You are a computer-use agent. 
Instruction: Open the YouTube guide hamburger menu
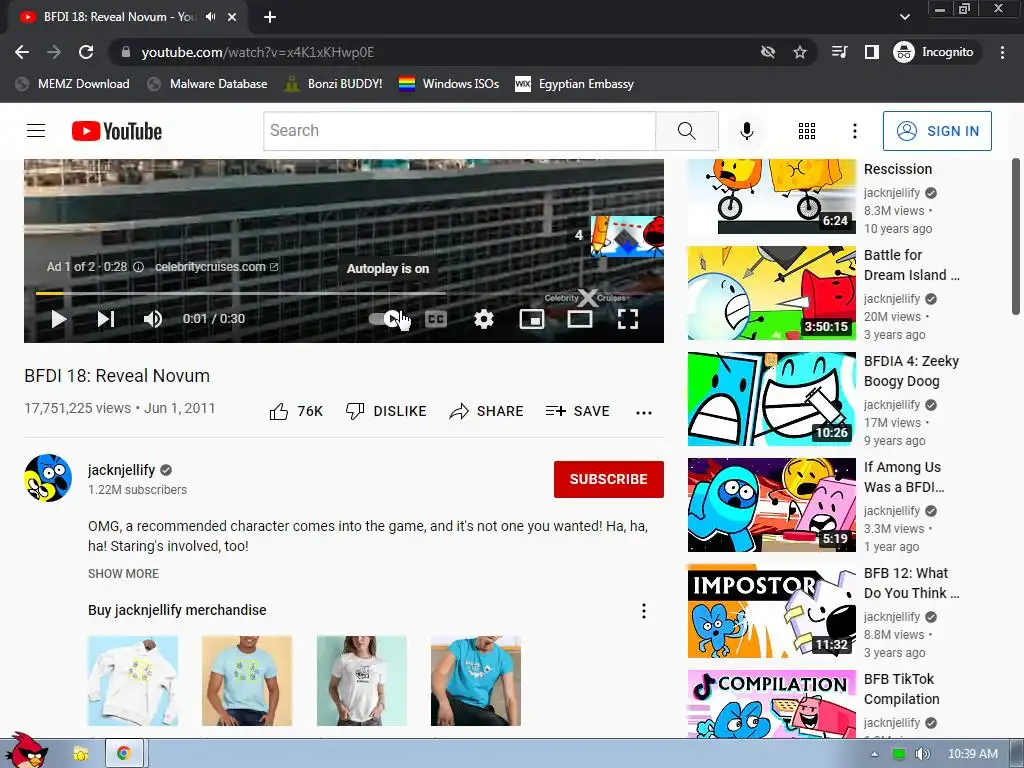click(36, 131)
